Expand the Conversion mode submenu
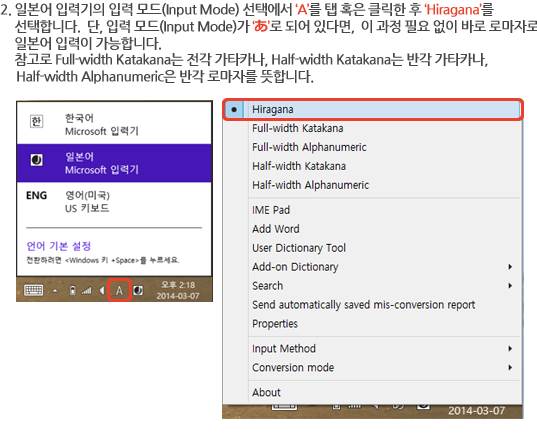This screenshot has height=445, width=537. (x=373, y=367)
